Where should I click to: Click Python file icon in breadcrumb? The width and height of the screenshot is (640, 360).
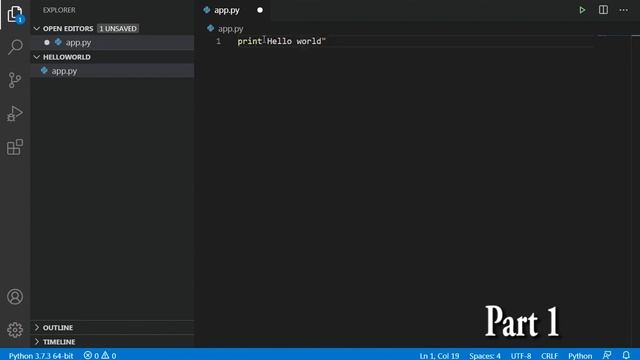211,28
